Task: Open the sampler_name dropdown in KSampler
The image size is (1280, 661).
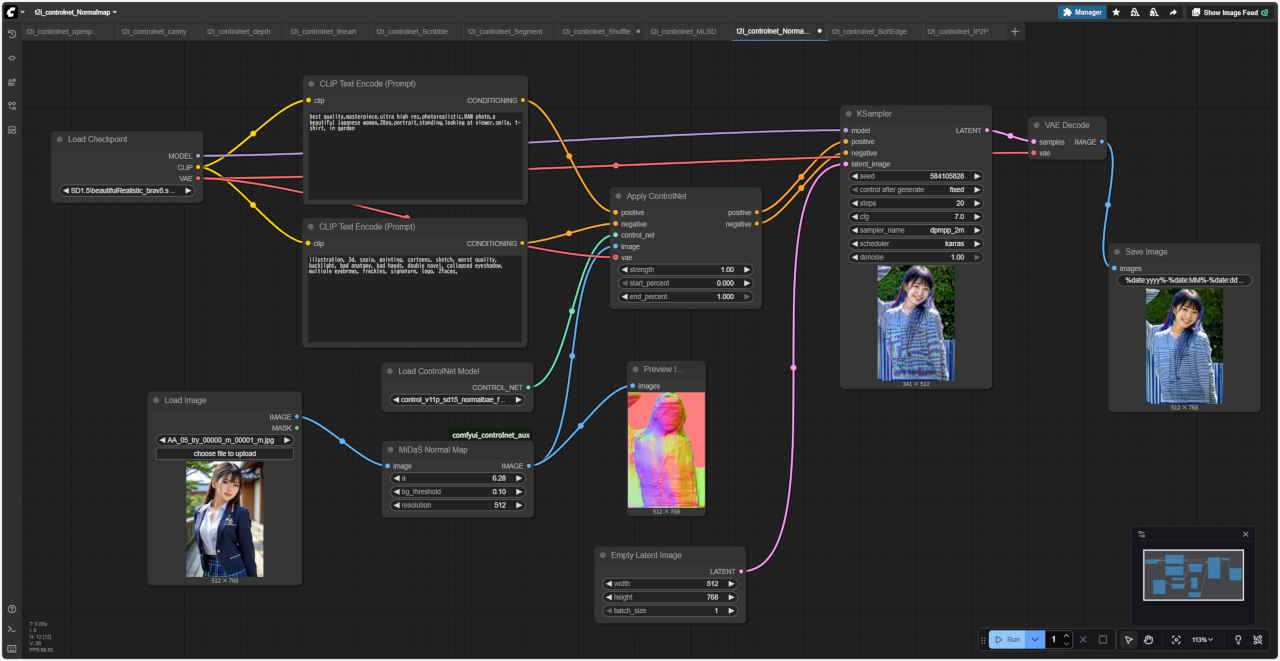Action: coord(915,230)
